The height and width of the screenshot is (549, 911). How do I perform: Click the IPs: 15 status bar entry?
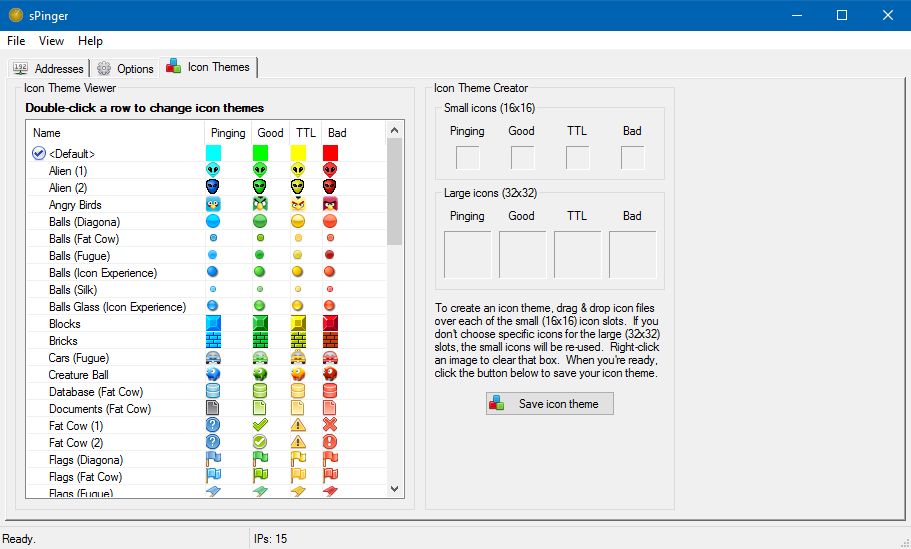pos(270,539)
